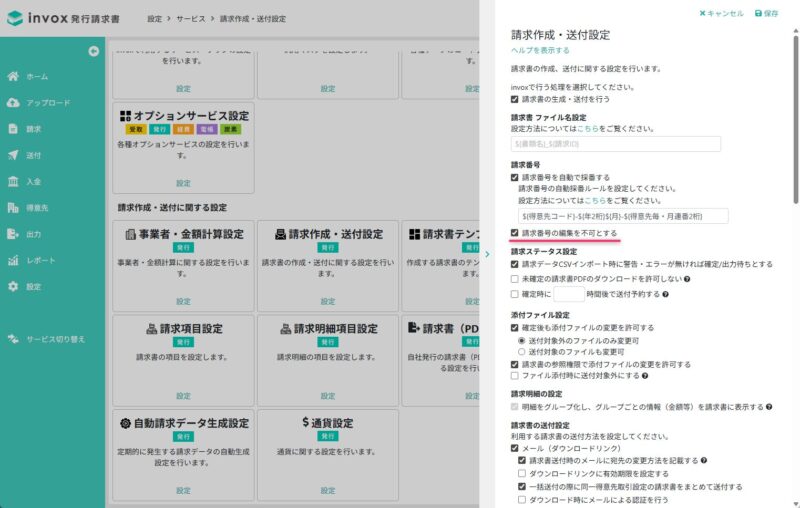
Task: Click the chart icon for レポート
Action: (x=13, y=260)
